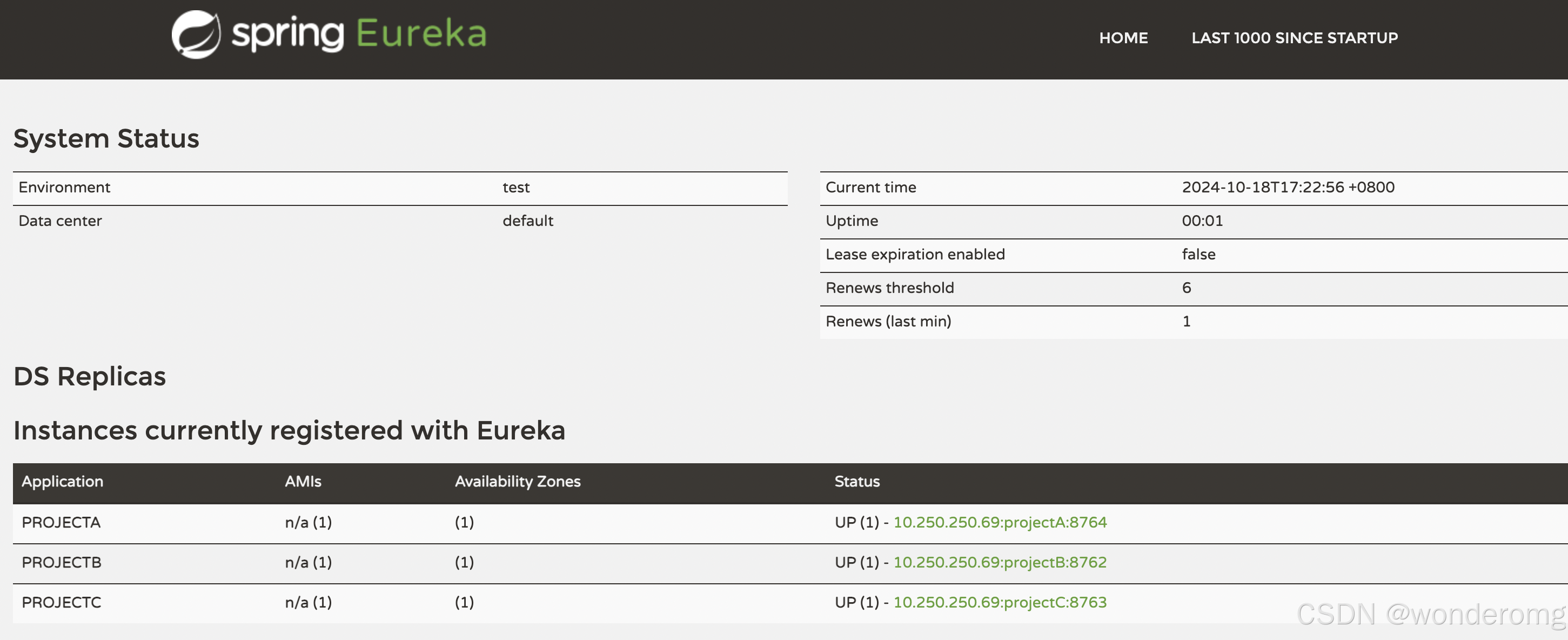The height and width of the screenshot is (640, 1568).
Task: Click the 00:01 uptime value
Action: [1202, 221]
